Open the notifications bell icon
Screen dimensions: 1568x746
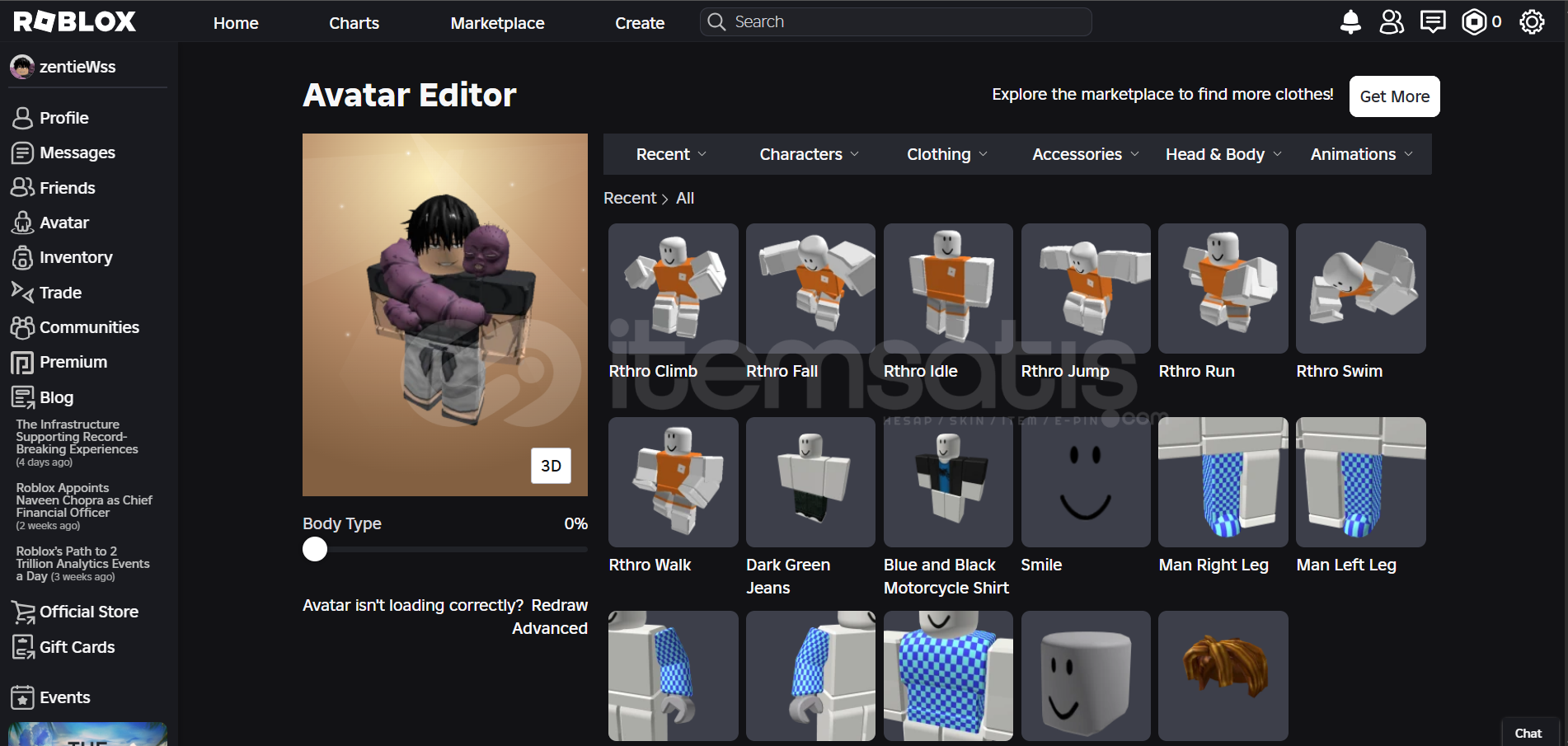pyautogui.click(x=1350, y=22)
